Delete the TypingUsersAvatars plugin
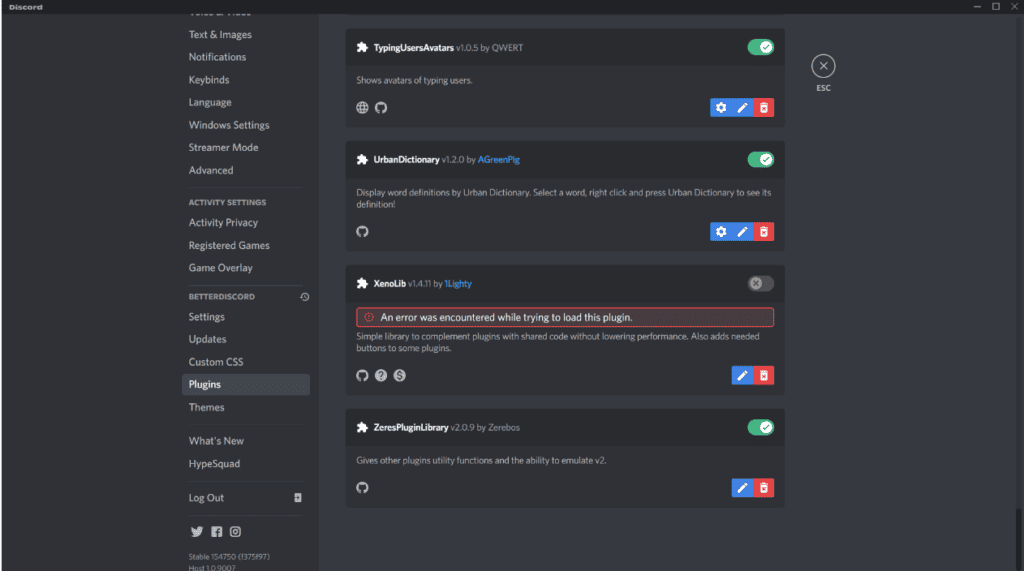1024x571 pixels. coord(763,108)
